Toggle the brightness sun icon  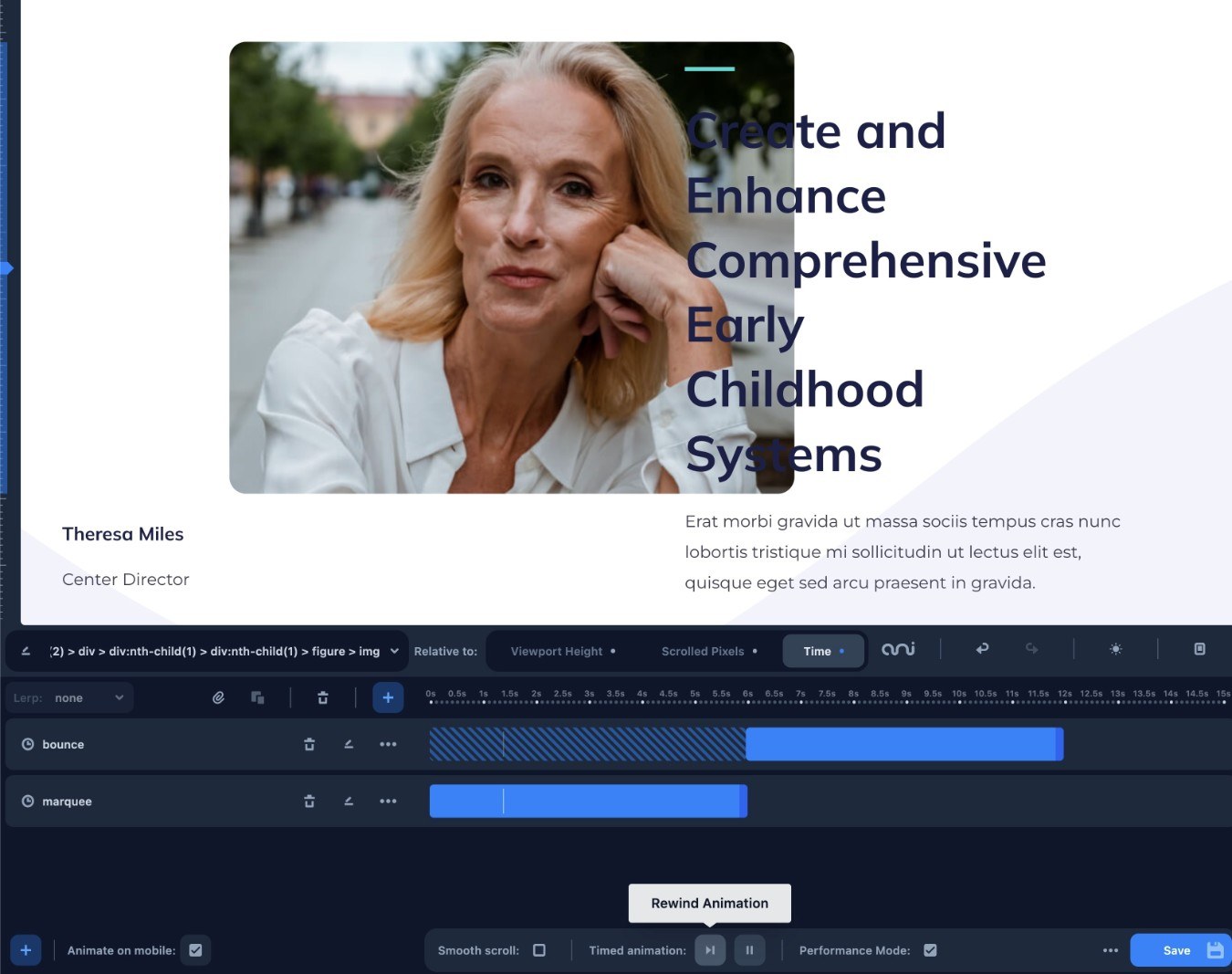click(x=1115, y=649)
